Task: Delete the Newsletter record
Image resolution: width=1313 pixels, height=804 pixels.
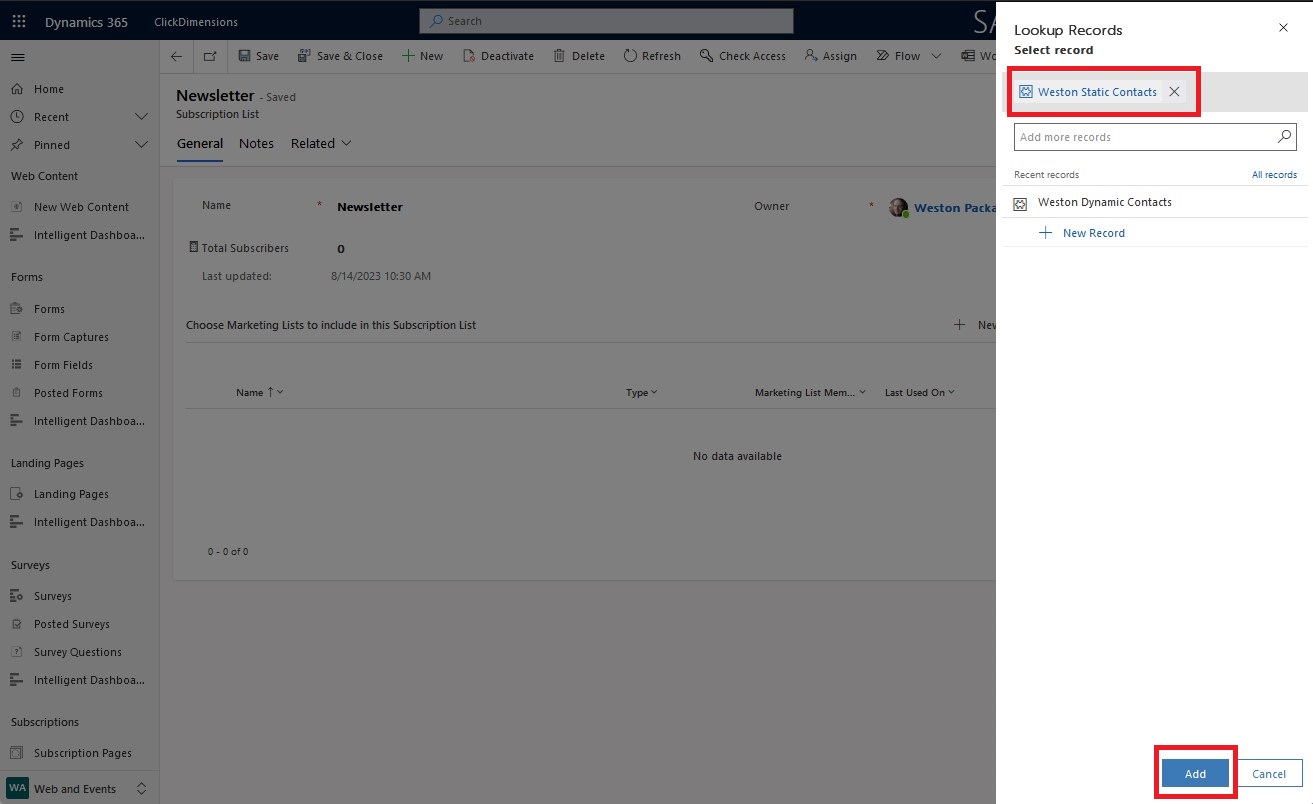Action: [579, 56]
